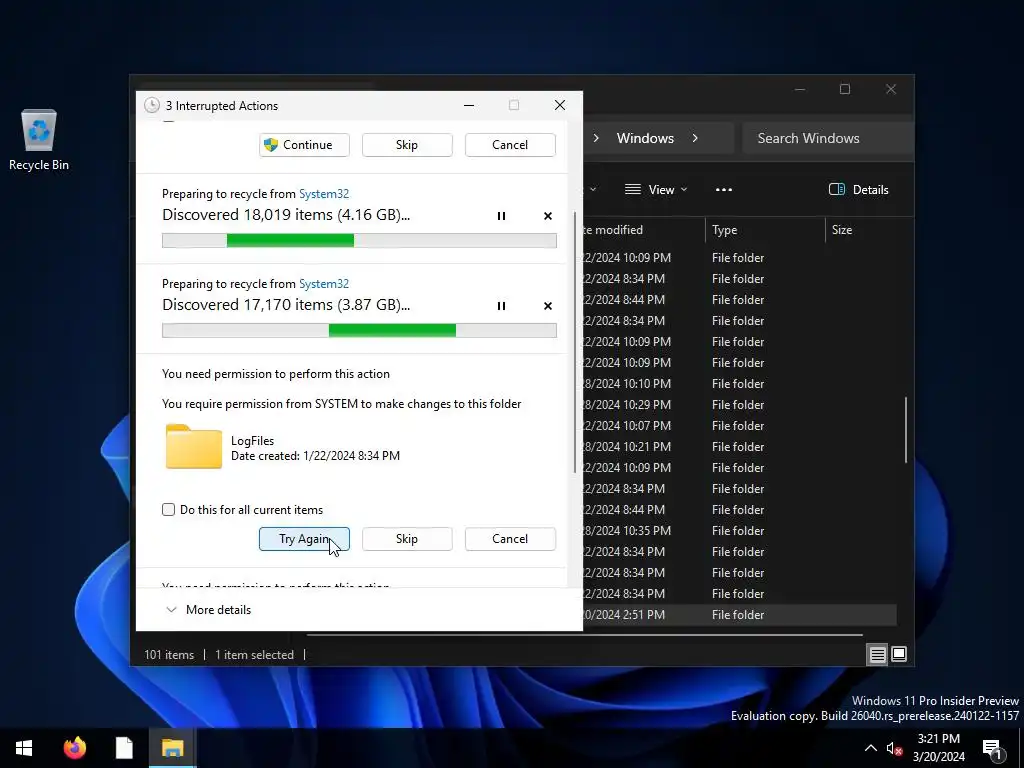1024x768 pixels.
Task: Expand More details section
Action: (208, 610)
